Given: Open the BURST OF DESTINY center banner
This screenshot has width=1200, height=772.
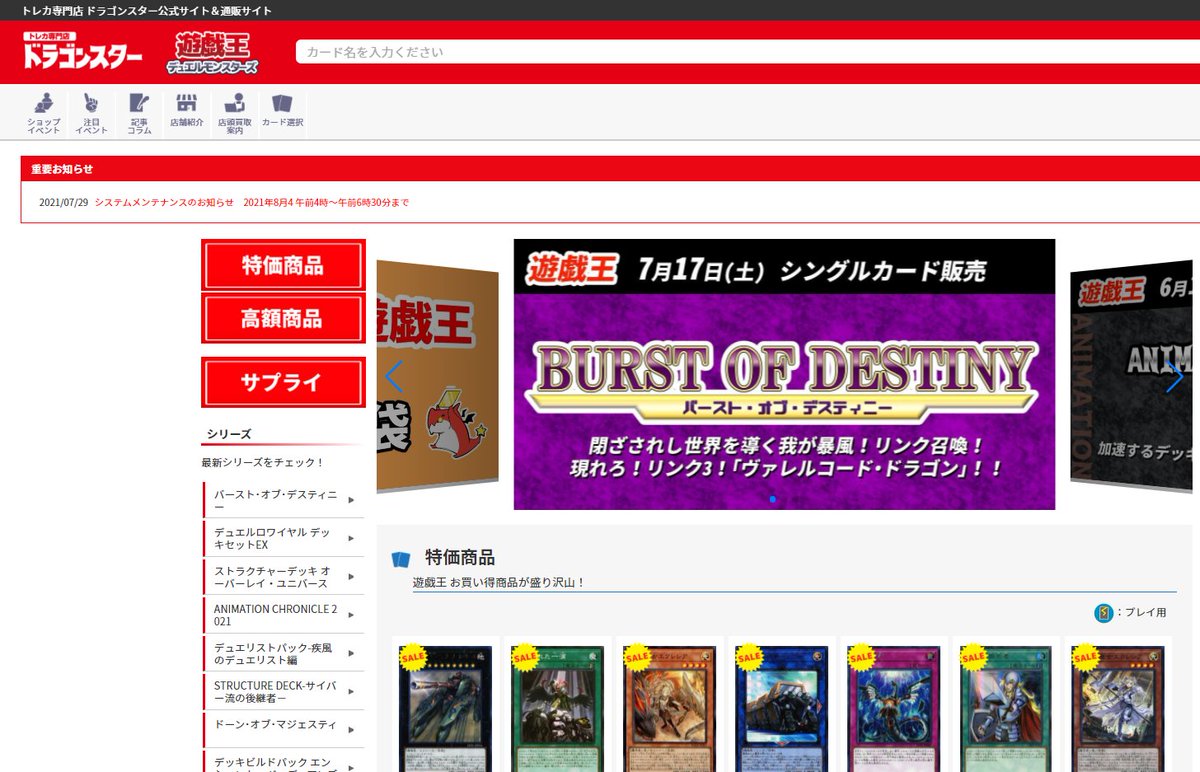Looking at the screenshot, I should coord(784,374).
